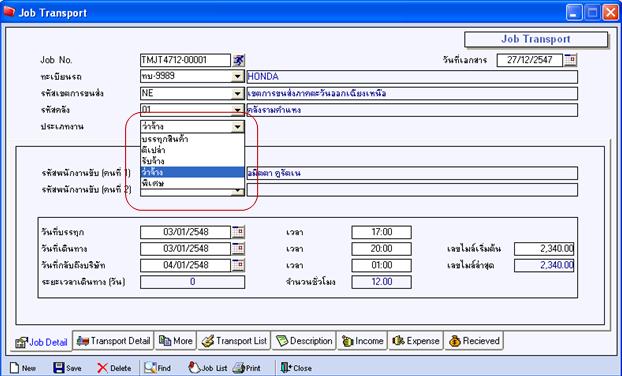Open the Transport List tab
The image size is (622, 376).
tap(234, 341)
